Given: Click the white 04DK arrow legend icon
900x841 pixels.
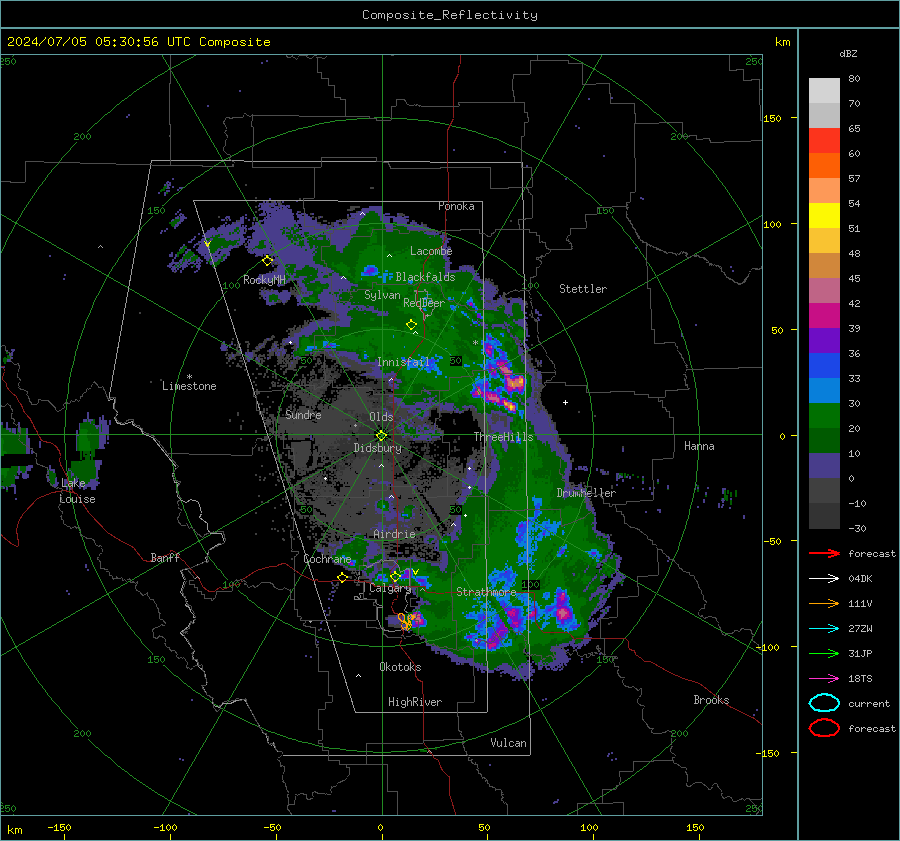Looking at the screenshot, I should click(x=824, y=578).
